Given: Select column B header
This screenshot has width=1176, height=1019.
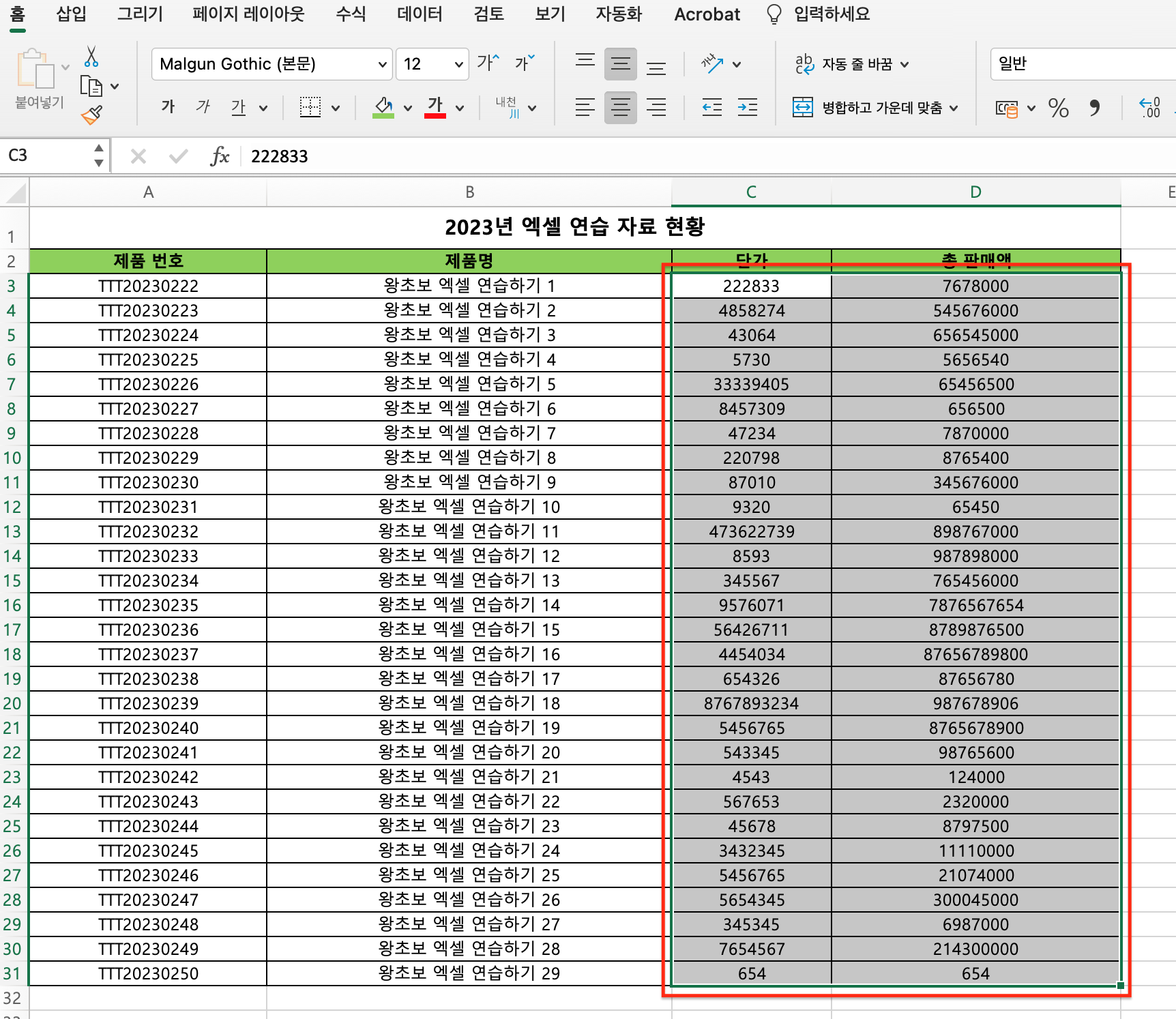Looking at the screenshot, I should (x=469, y=192).
